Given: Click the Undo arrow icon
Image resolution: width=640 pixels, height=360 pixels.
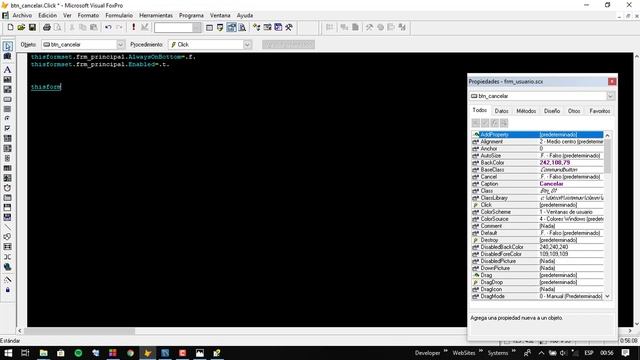Looking at the screenshot, I should coord(108,27).
